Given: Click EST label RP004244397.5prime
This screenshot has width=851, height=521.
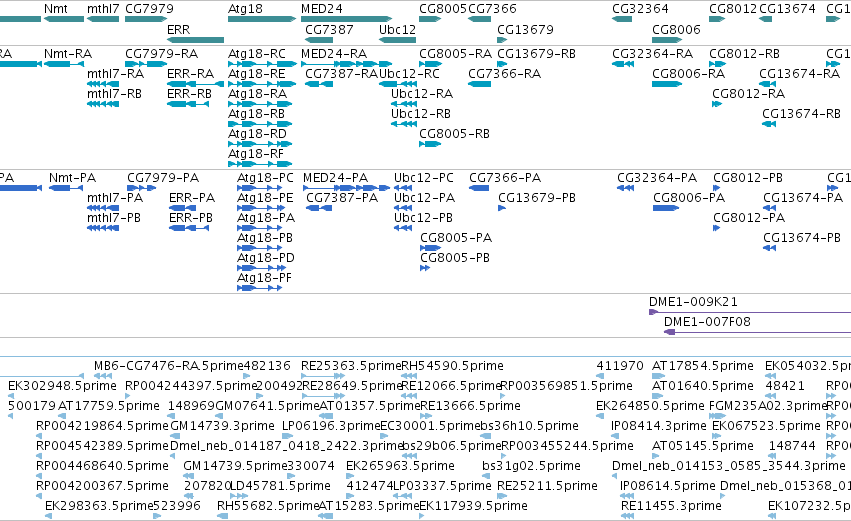Looking at the screenshot, I should click(x=190, y=386).
